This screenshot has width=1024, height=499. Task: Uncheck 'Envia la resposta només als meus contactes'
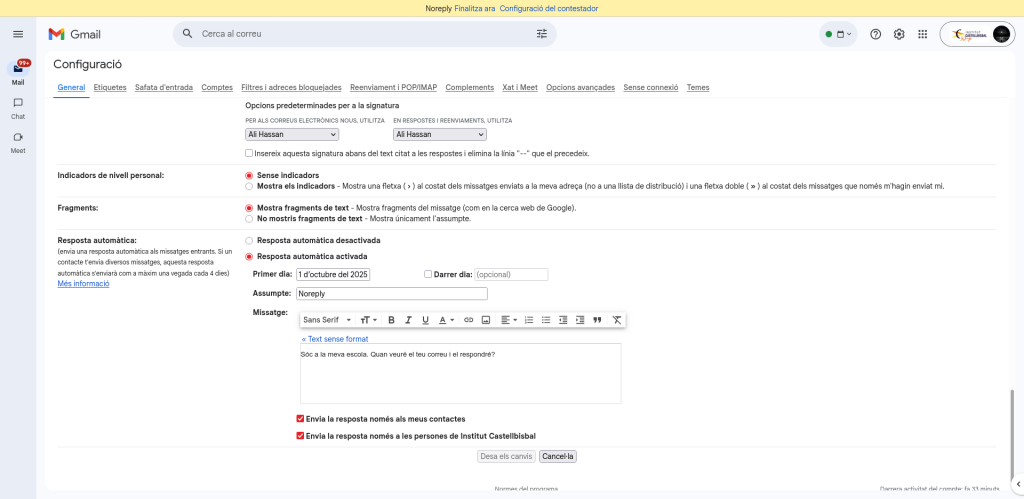point(300,419)
